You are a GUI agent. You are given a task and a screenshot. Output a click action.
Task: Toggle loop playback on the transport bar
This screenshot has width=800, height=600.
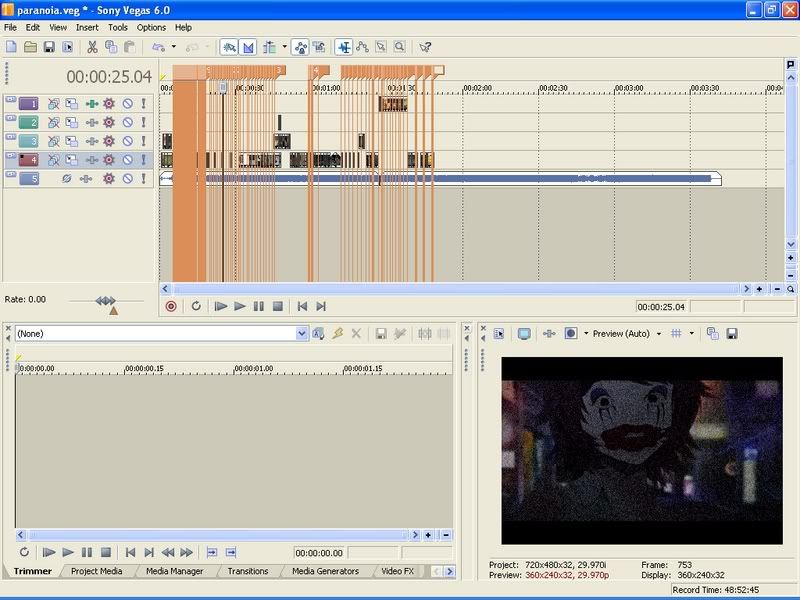(196, 307)
